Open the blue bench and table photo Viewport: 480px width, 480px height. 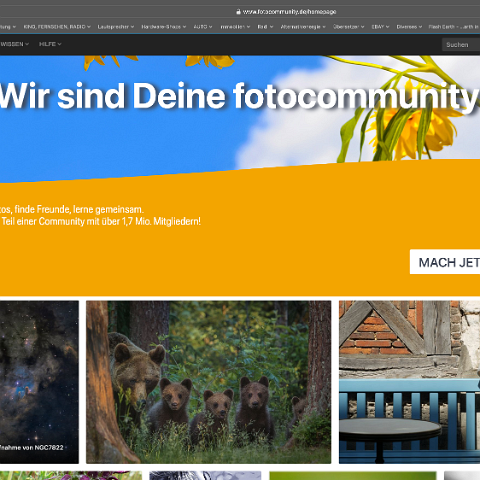click(409, 382)
